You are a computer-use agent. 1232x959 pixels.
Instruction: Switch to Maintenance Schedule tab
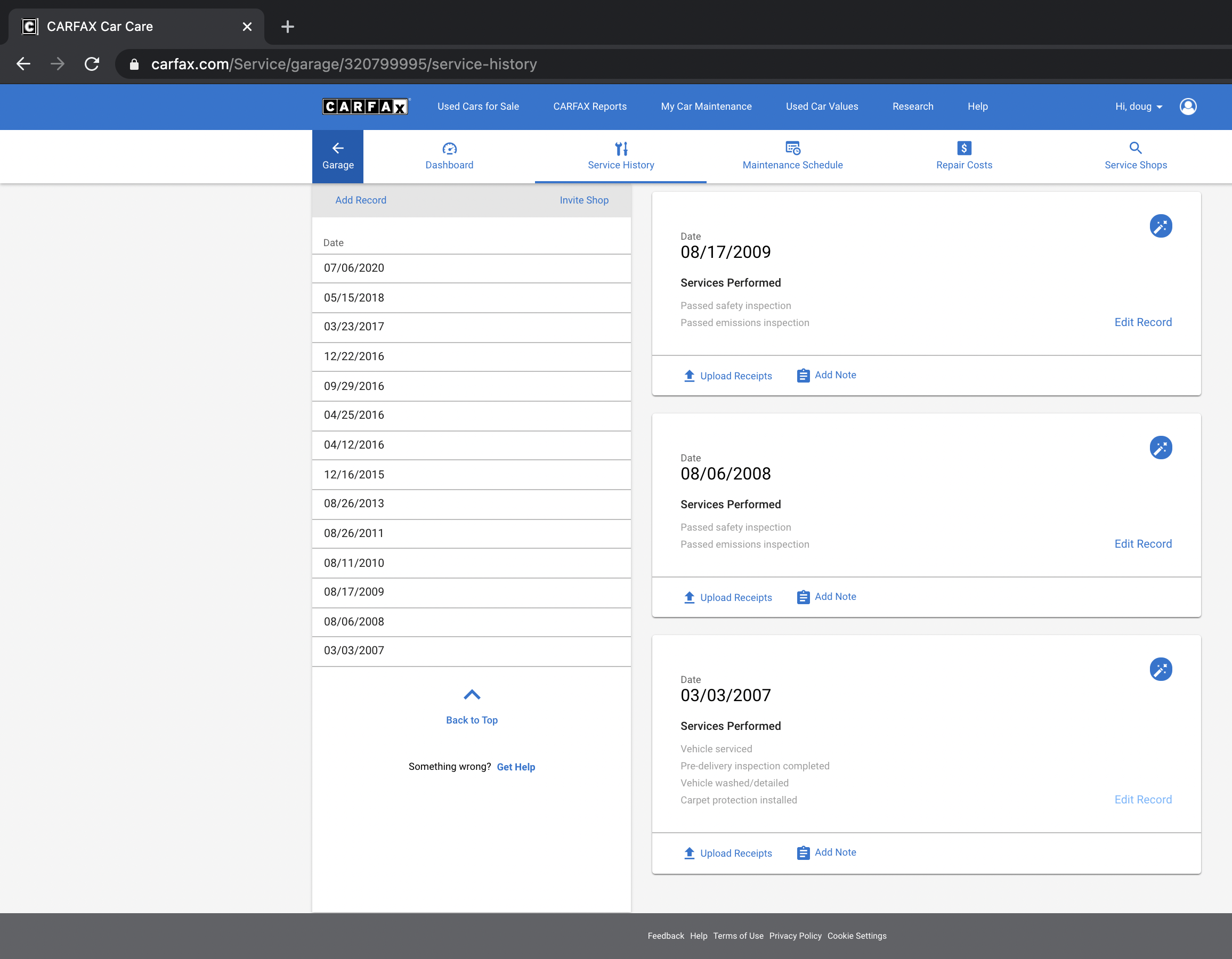[792, 156]
